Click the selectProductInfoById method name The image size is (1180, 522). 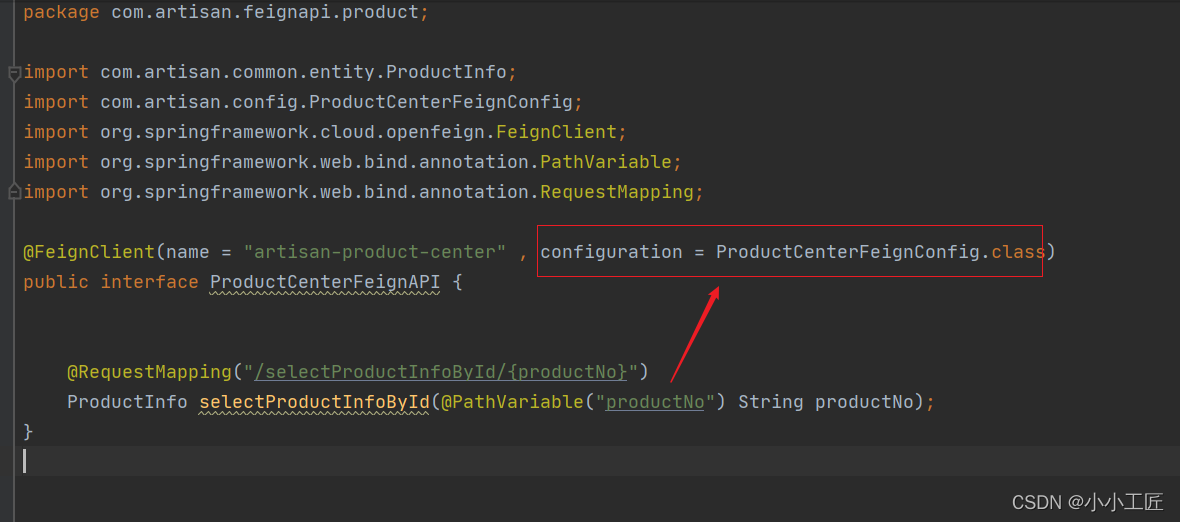point(314,402)
